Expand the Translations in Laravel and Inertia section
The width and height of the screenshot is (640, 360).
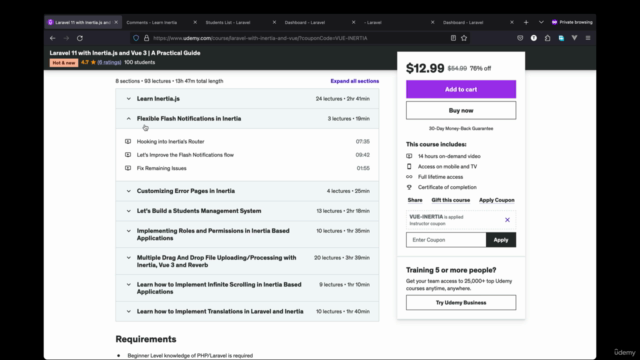(247, 311)
